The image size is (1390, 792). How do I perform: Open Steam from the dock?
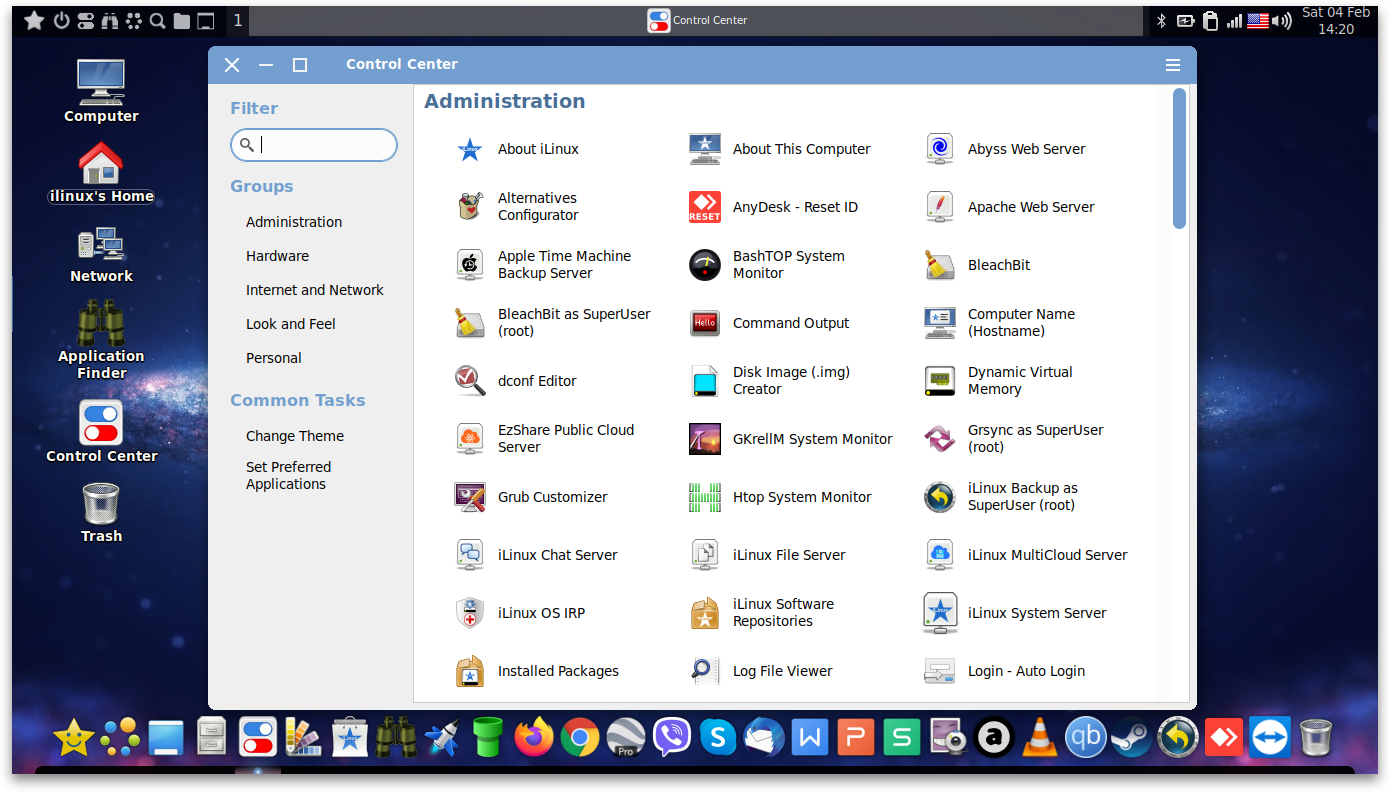click(1131, 738)
